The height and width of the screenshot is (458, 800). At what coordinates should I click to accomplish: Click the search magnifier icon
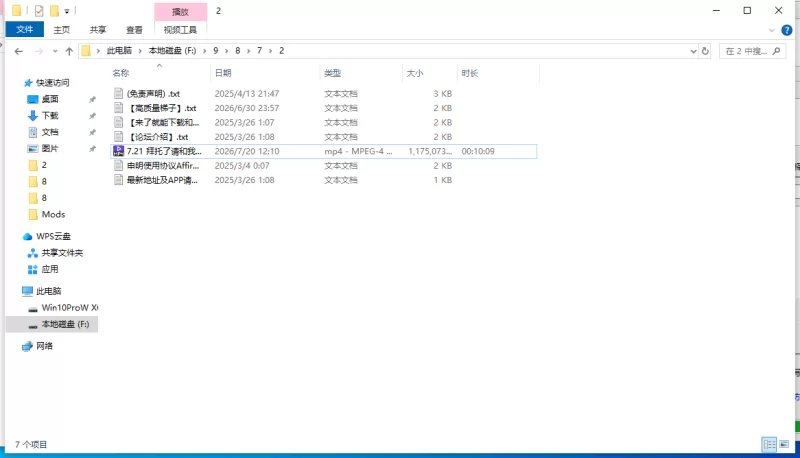click(x=777, y=51)
